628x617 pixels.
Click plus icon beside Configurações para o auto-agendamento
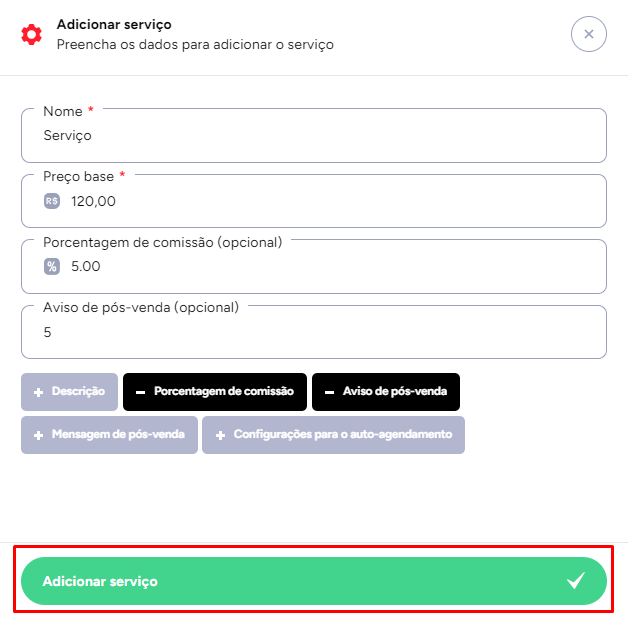[x=219, y=435]
